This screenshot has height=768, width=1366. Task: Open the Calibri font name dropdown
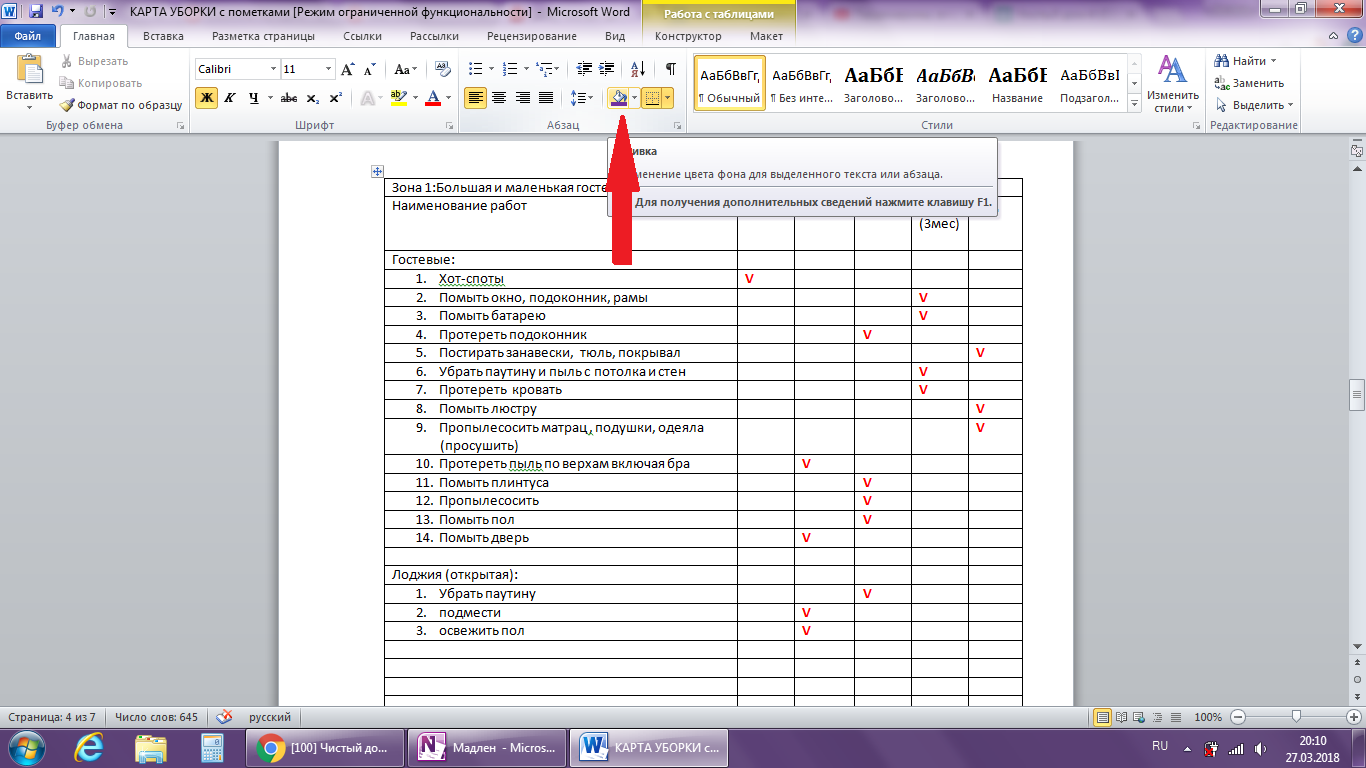tap(273, 69)
